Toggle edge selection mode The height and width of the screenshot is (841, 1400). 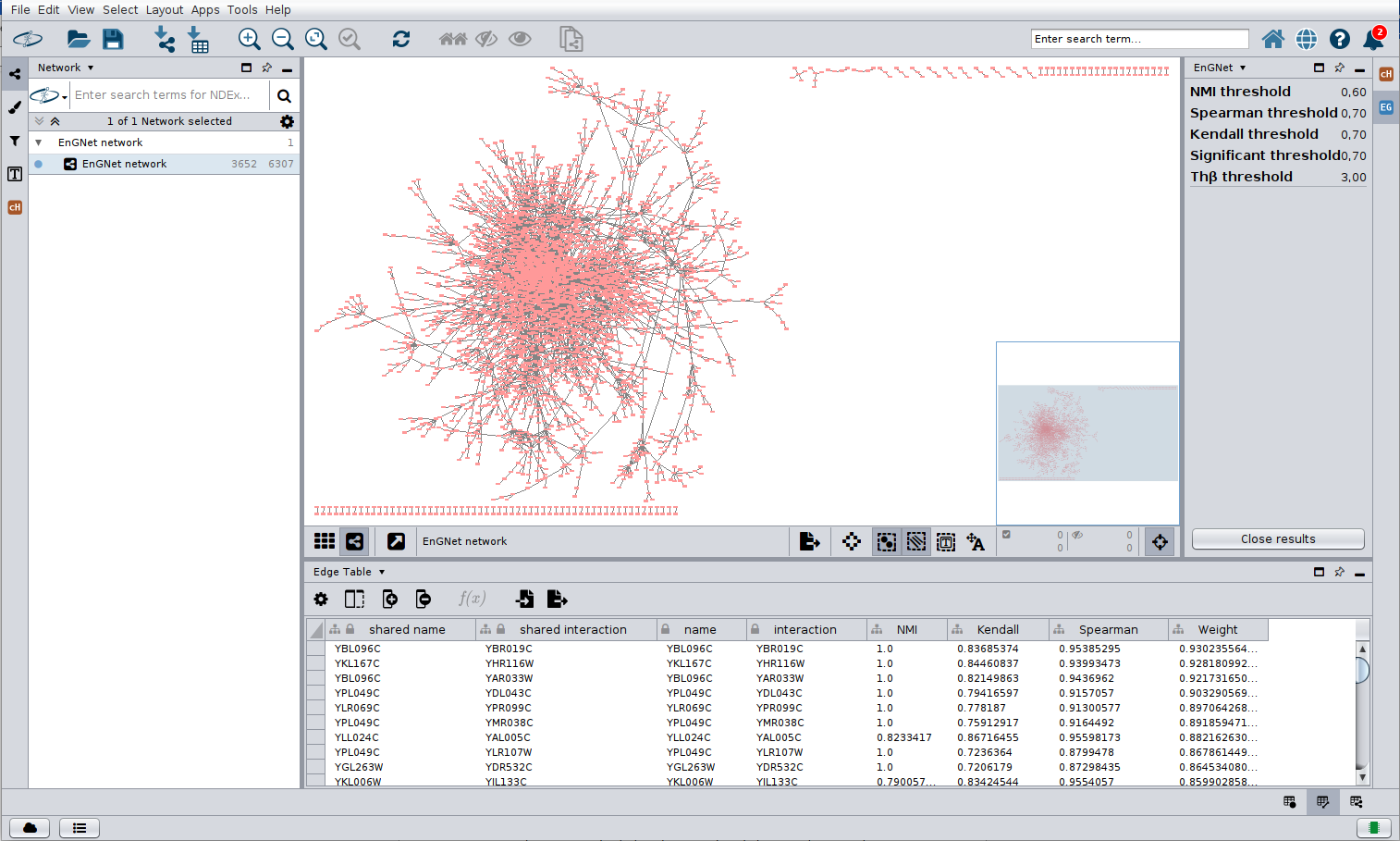click(915, 541)
